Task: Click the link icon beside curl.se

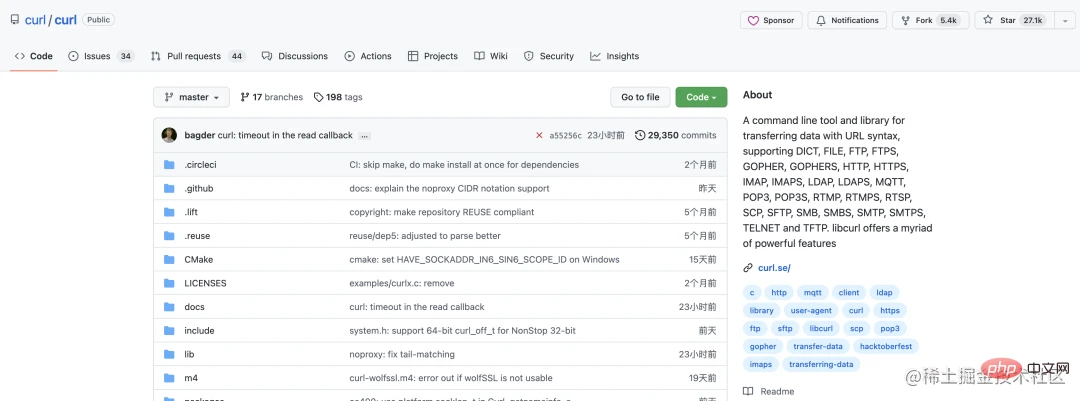Action: click(x=748, y=268)
